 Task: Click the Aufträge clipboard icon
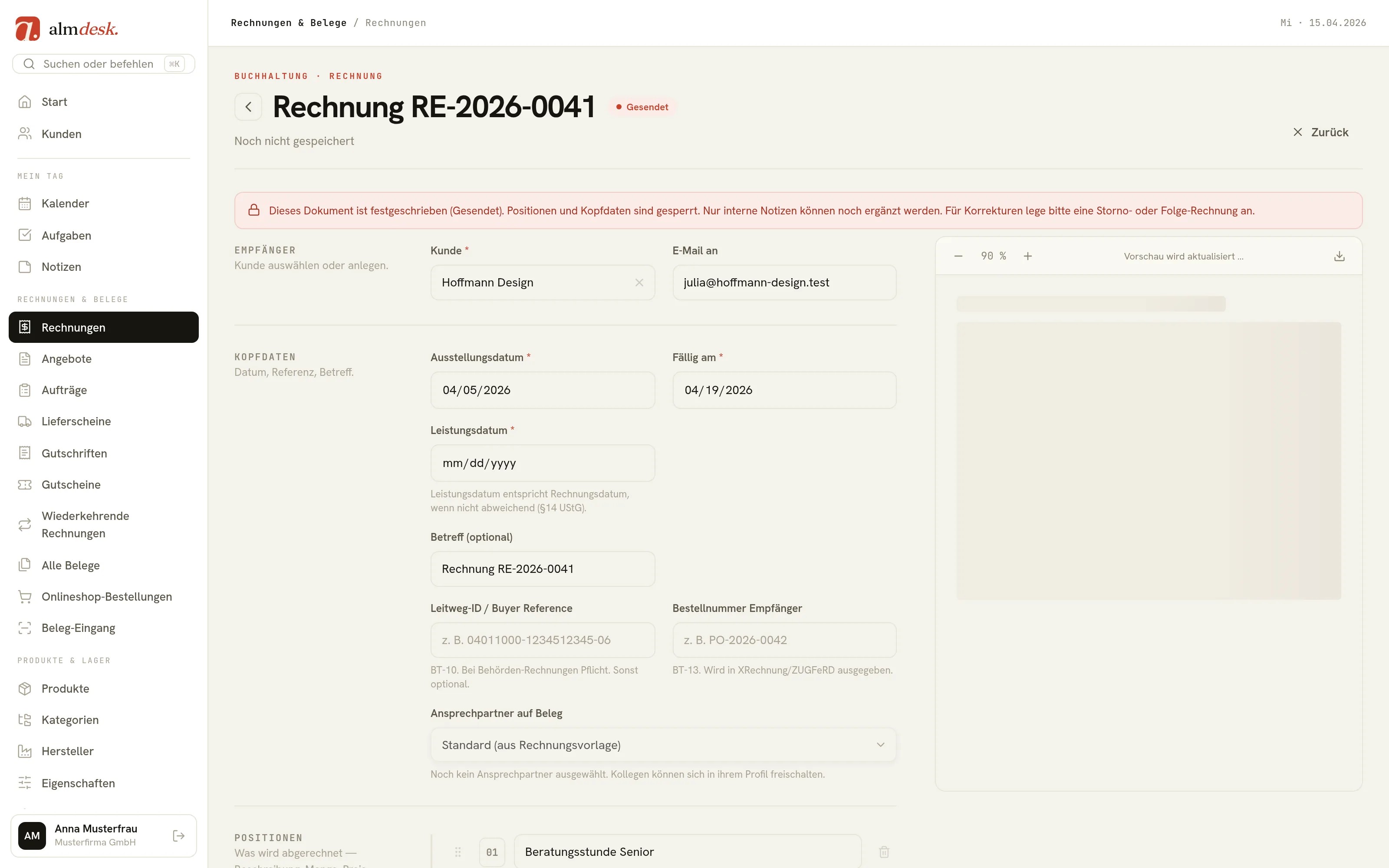25,390
